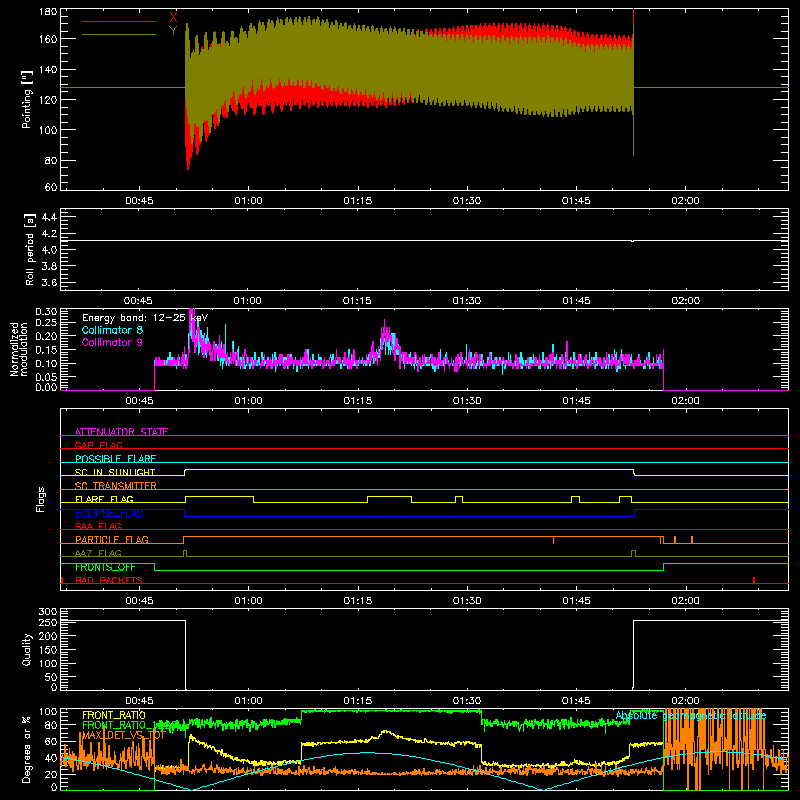
Task: Select the Roll period axis title
Action: 30,249
